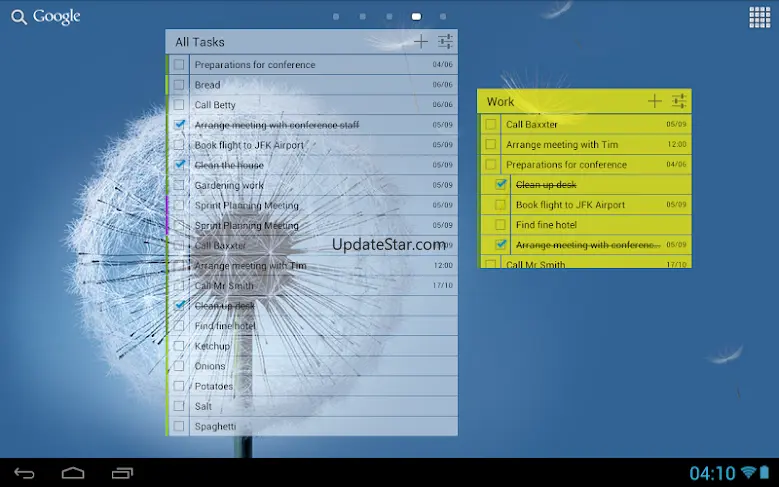Check Book flight to JFK Airport in All Tasks
Screen dimensions: 779x487
pyautogui.click(x=179, y=145)
